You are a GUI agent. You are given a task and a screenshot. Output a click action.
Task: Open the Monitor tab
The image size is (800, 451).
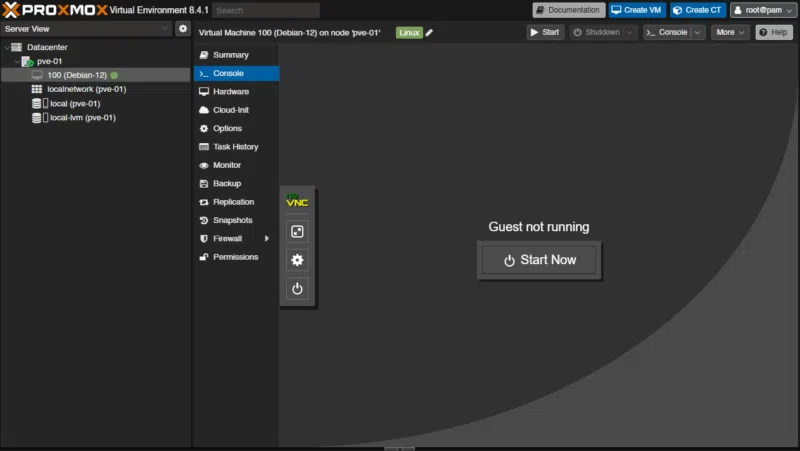point(236,165)
